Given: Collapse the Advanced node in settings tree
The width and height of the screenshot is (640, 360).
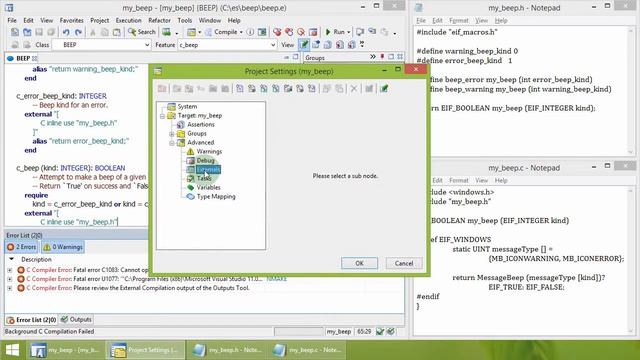Looking at the screenshot, I should (x=171, y=143).
